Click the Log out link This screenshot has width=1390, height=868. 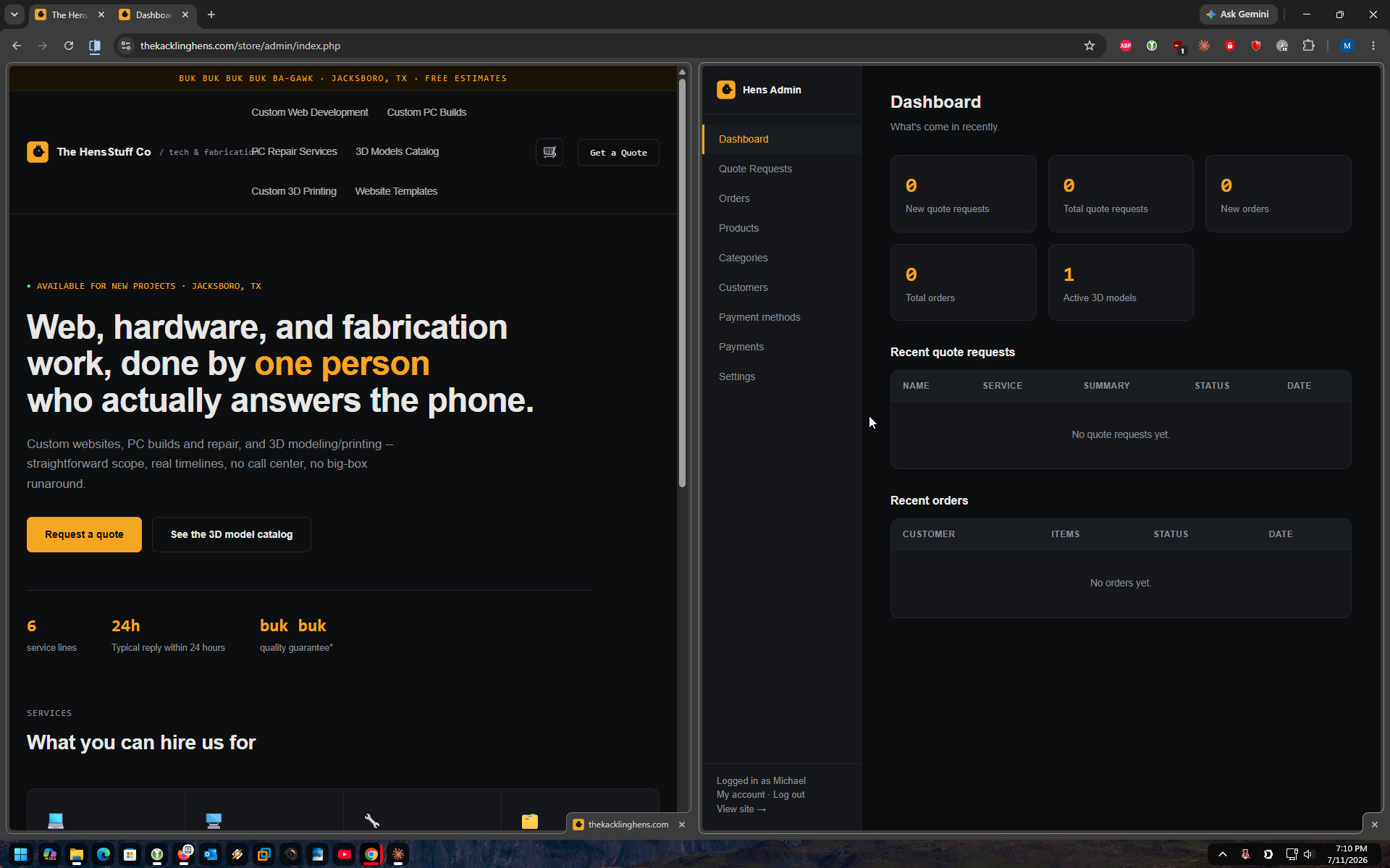pyautogui.click(x=788, y=795)
